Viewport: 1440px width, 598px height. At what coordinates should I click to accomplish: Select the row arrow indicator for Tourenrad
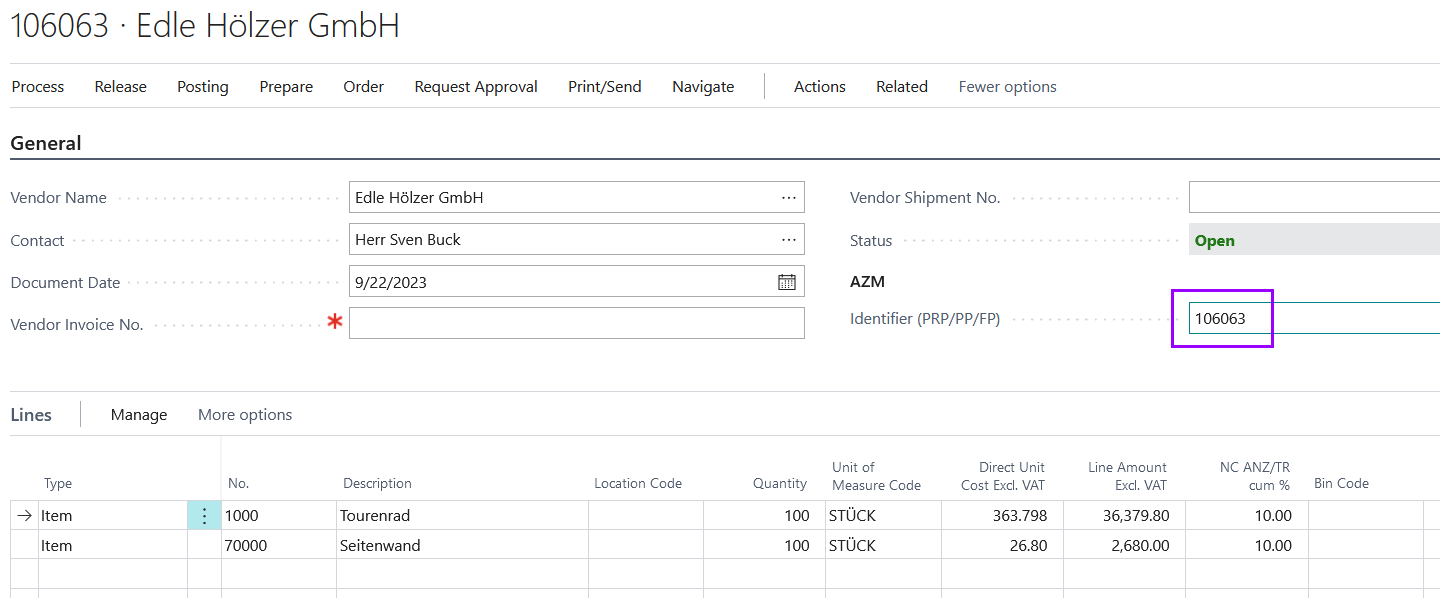pos(24,516)
